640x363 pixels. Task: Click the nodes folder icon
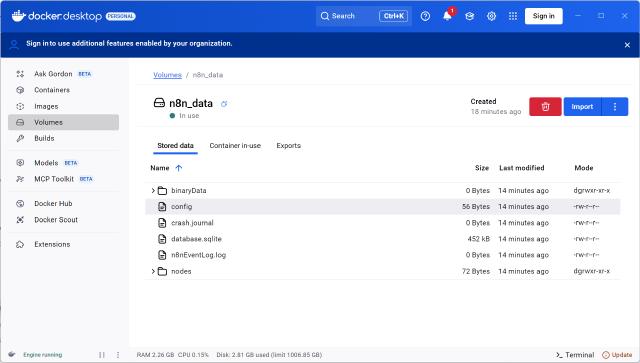coord(162,271)
